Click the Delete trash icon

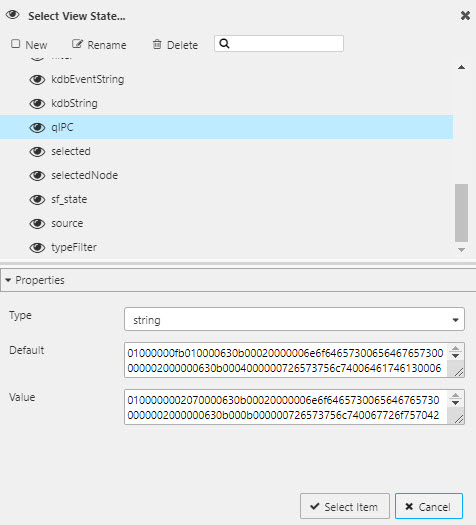157,44
